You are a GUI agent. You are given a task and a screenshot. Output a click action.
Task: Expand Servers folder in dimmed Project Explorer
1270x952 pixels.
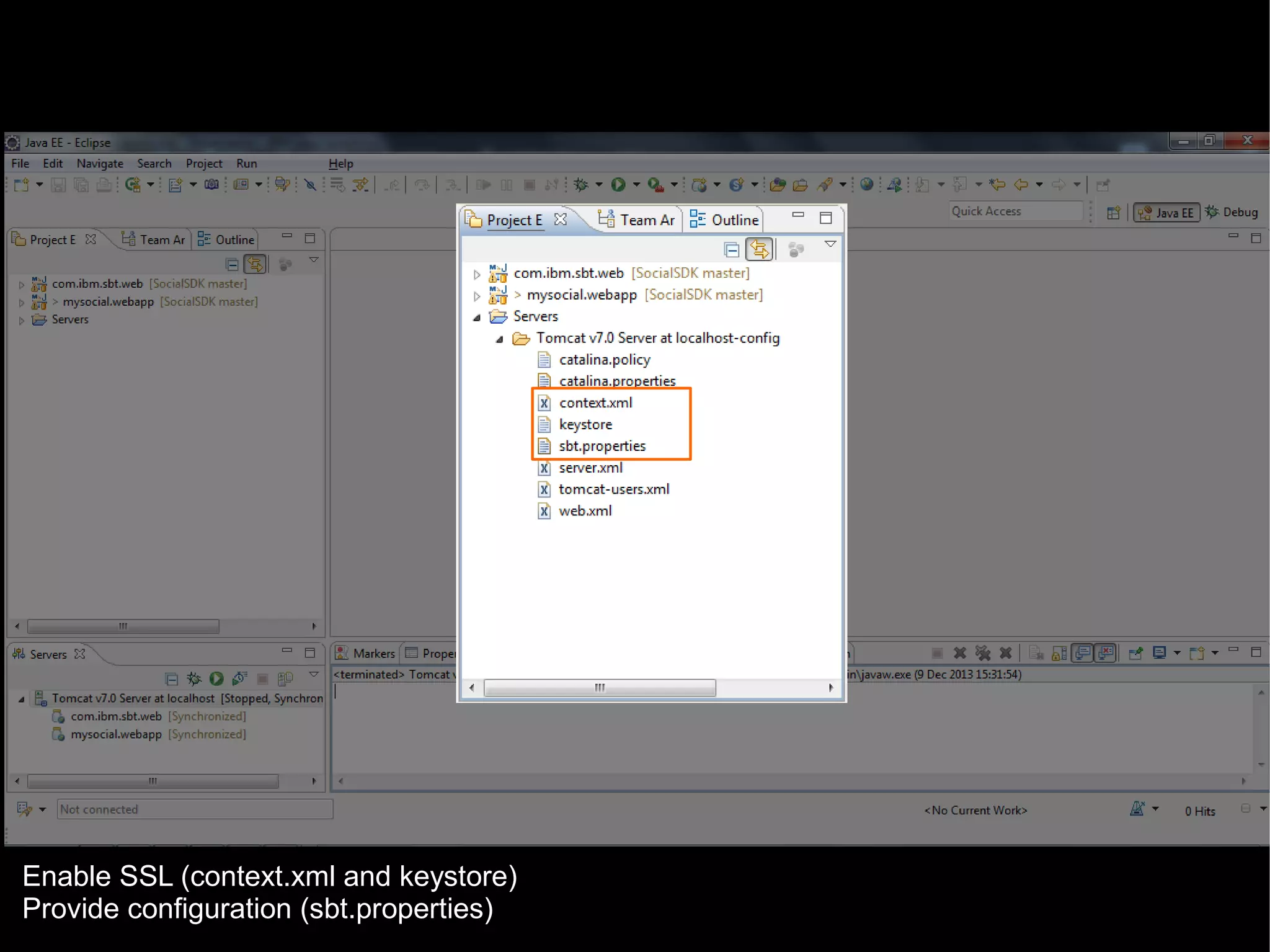point(21,321)
